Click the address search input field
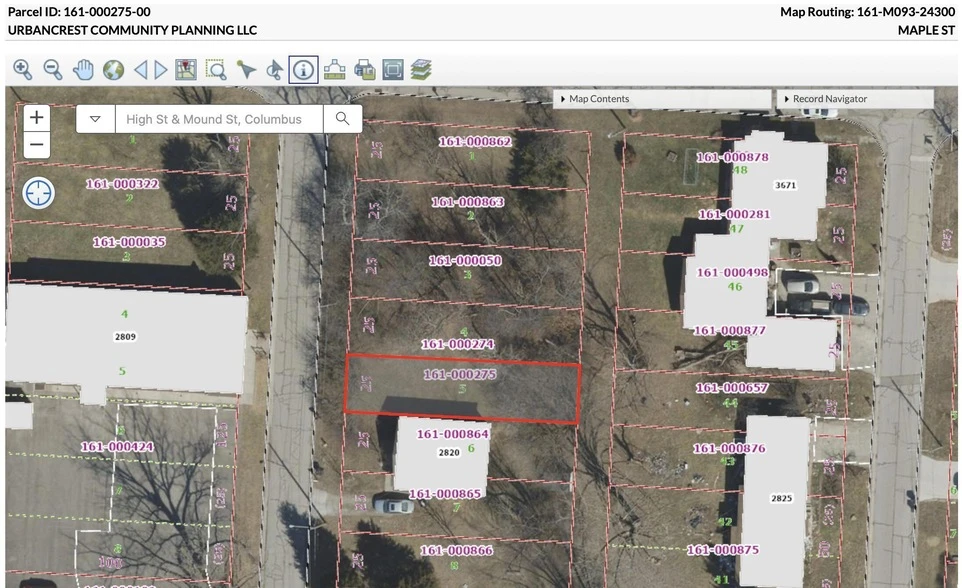The height and width of the screenshot is (588, 962). (x=219, y=119)
